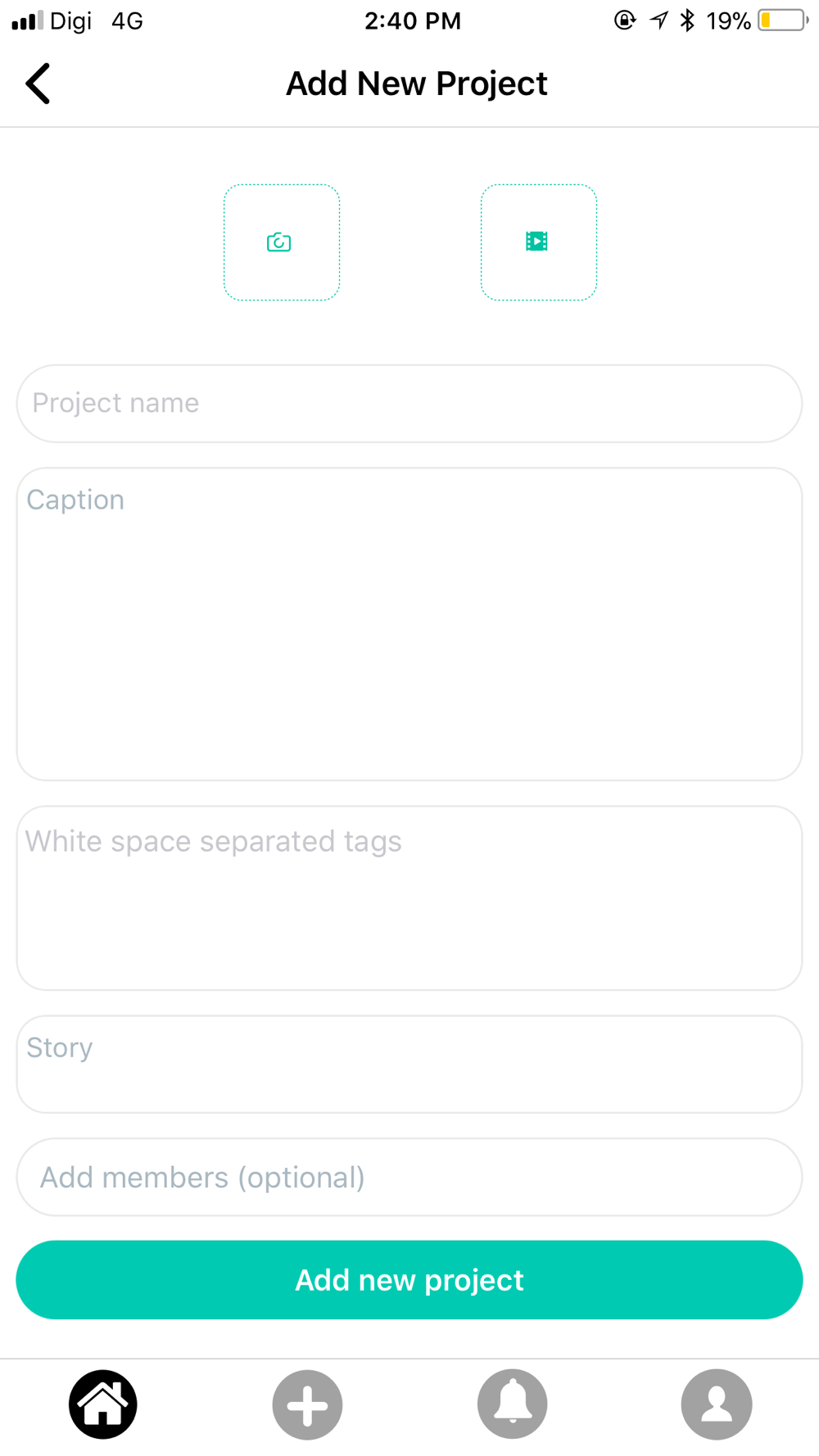Open the profile person icon

717,1404
